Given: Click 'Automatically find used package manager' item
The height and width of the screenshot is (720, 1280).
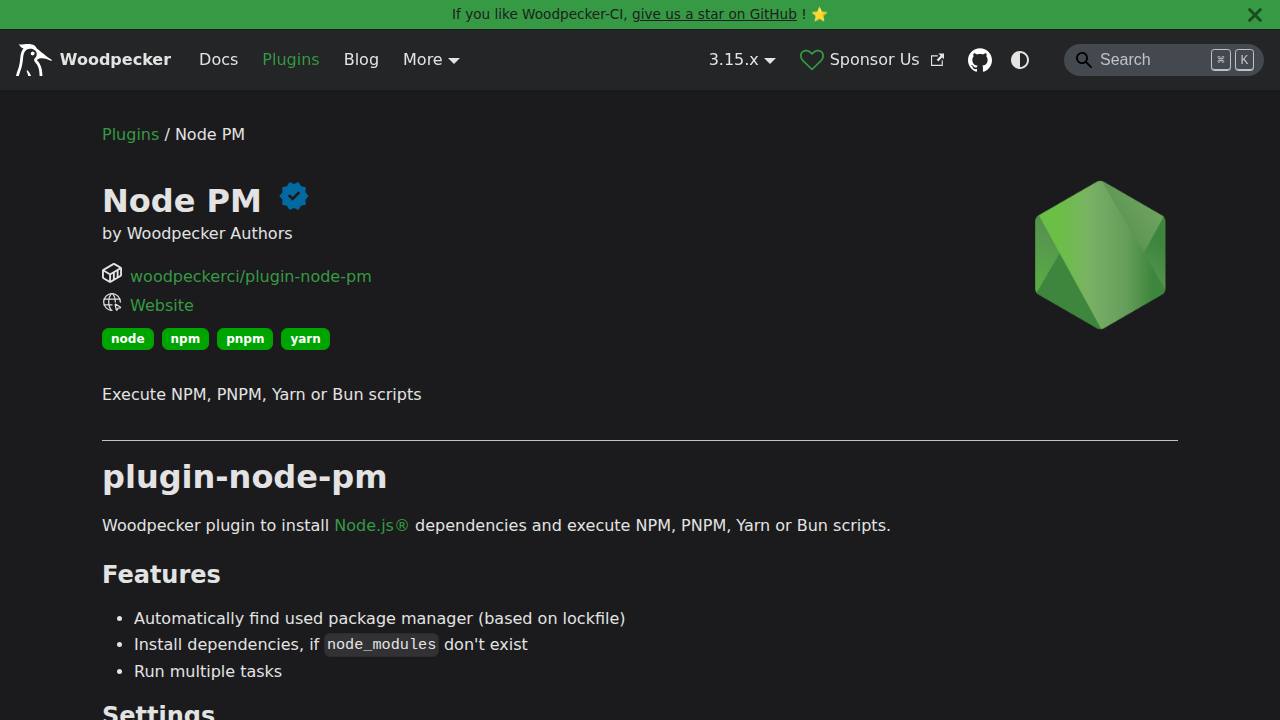Looking at the screenshot, I should (379, 618).
